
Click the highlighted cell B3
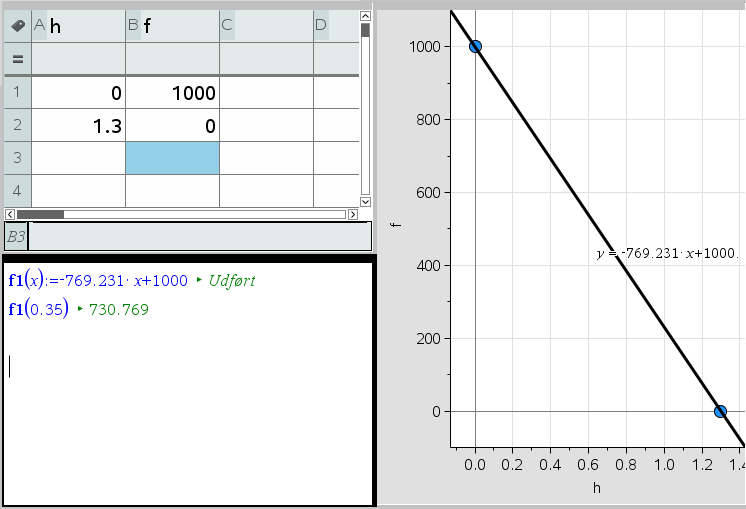pos(172,158)
